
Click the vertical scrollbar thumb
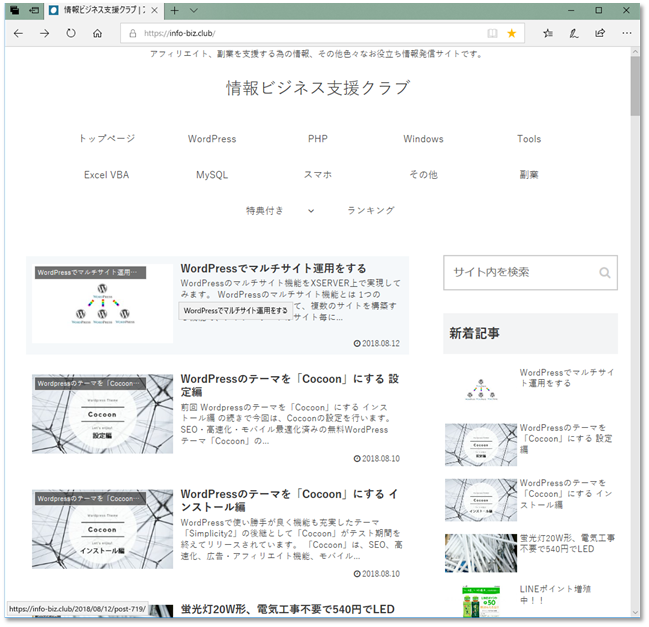635,86
